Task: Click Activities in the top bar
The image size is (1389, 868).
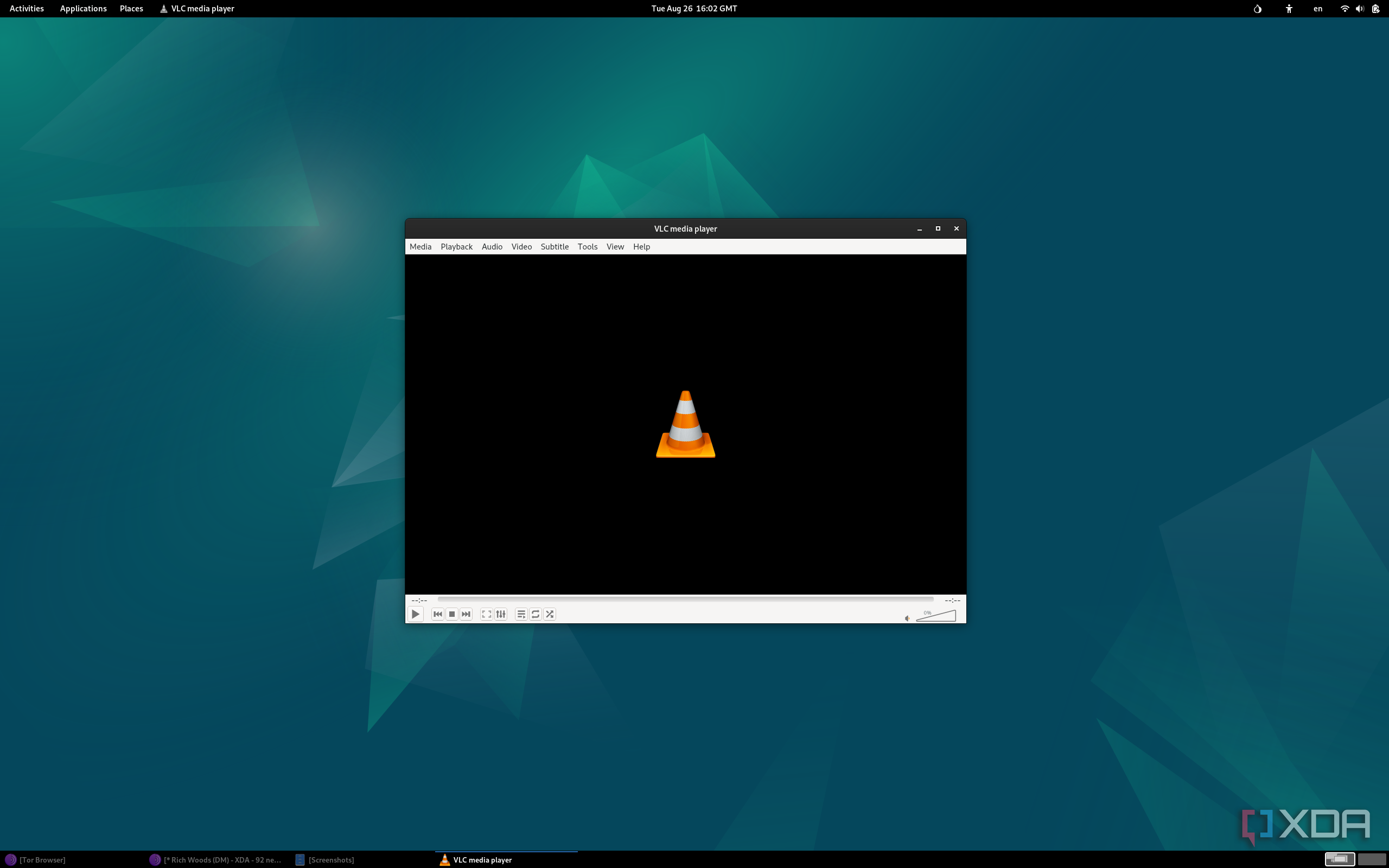Action: click(27, 9)
